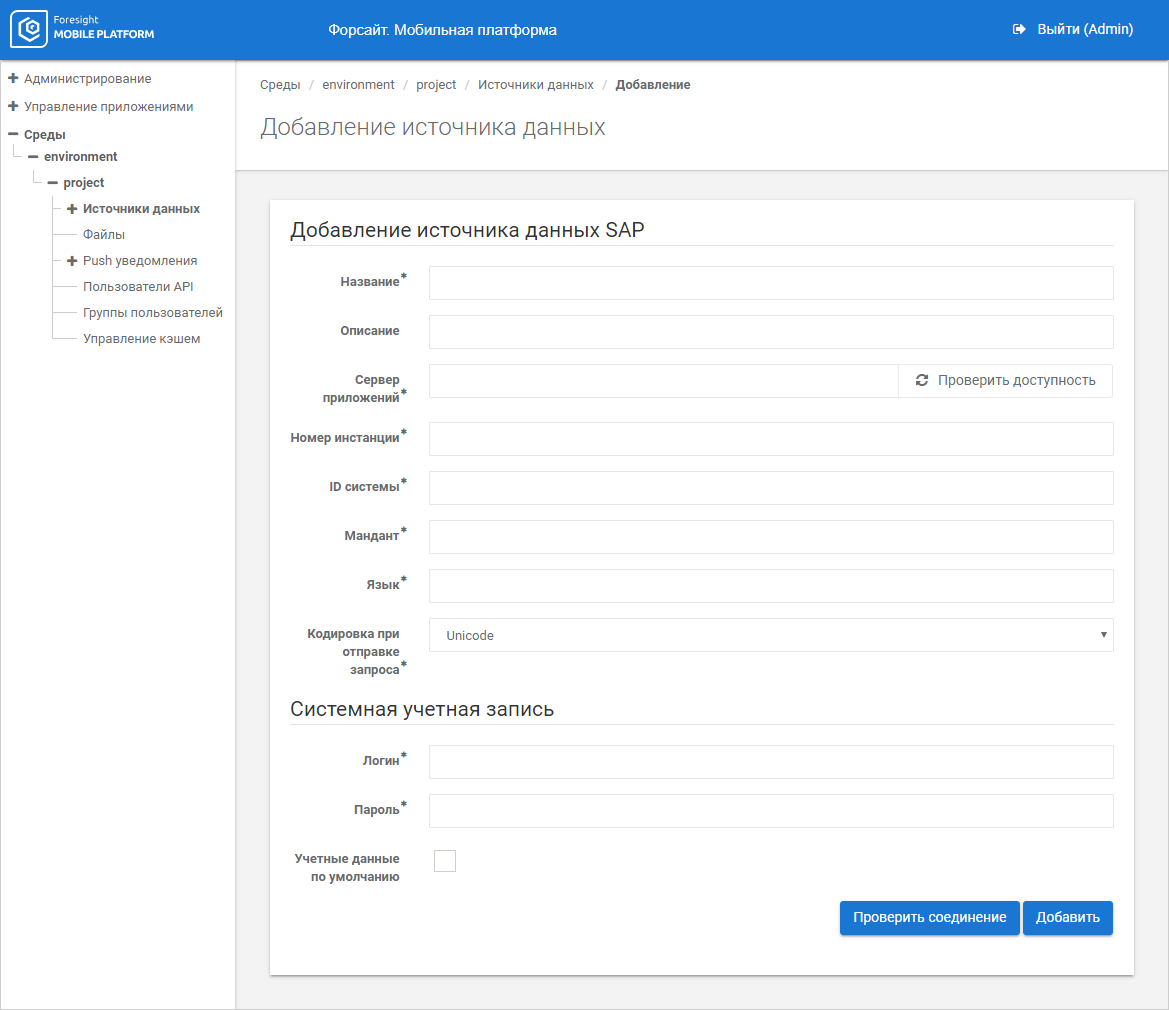Click the logout icon beside Выйти (Admin)
The image size is (1169, 1010).
click(1019, 30)
